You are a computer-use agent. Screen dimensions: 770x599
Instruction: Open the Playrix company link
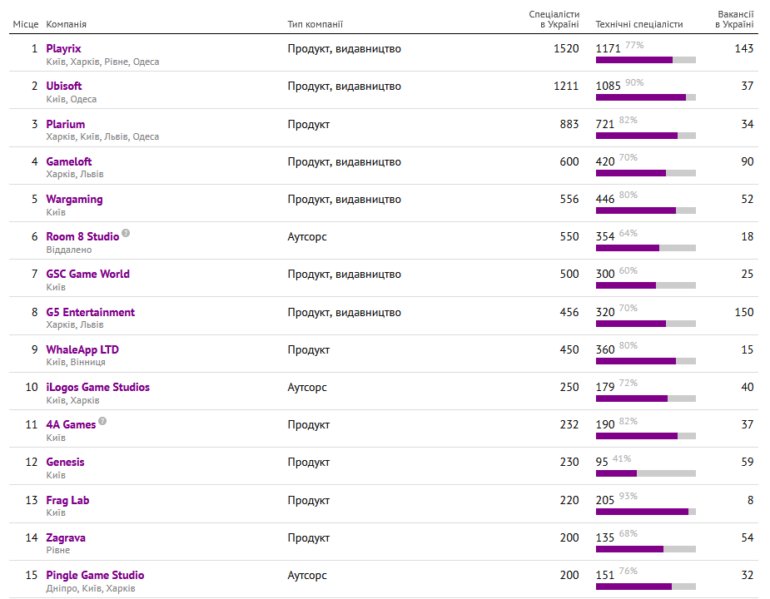click(x=63, y=48)
